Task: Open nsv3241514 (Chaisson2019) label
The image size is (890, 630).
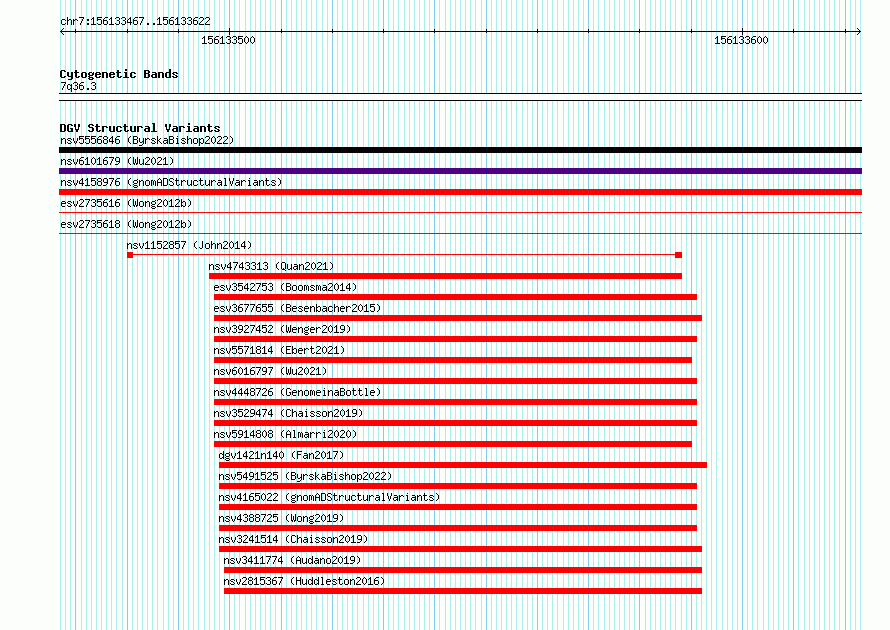Action: [x=293, y=539]
